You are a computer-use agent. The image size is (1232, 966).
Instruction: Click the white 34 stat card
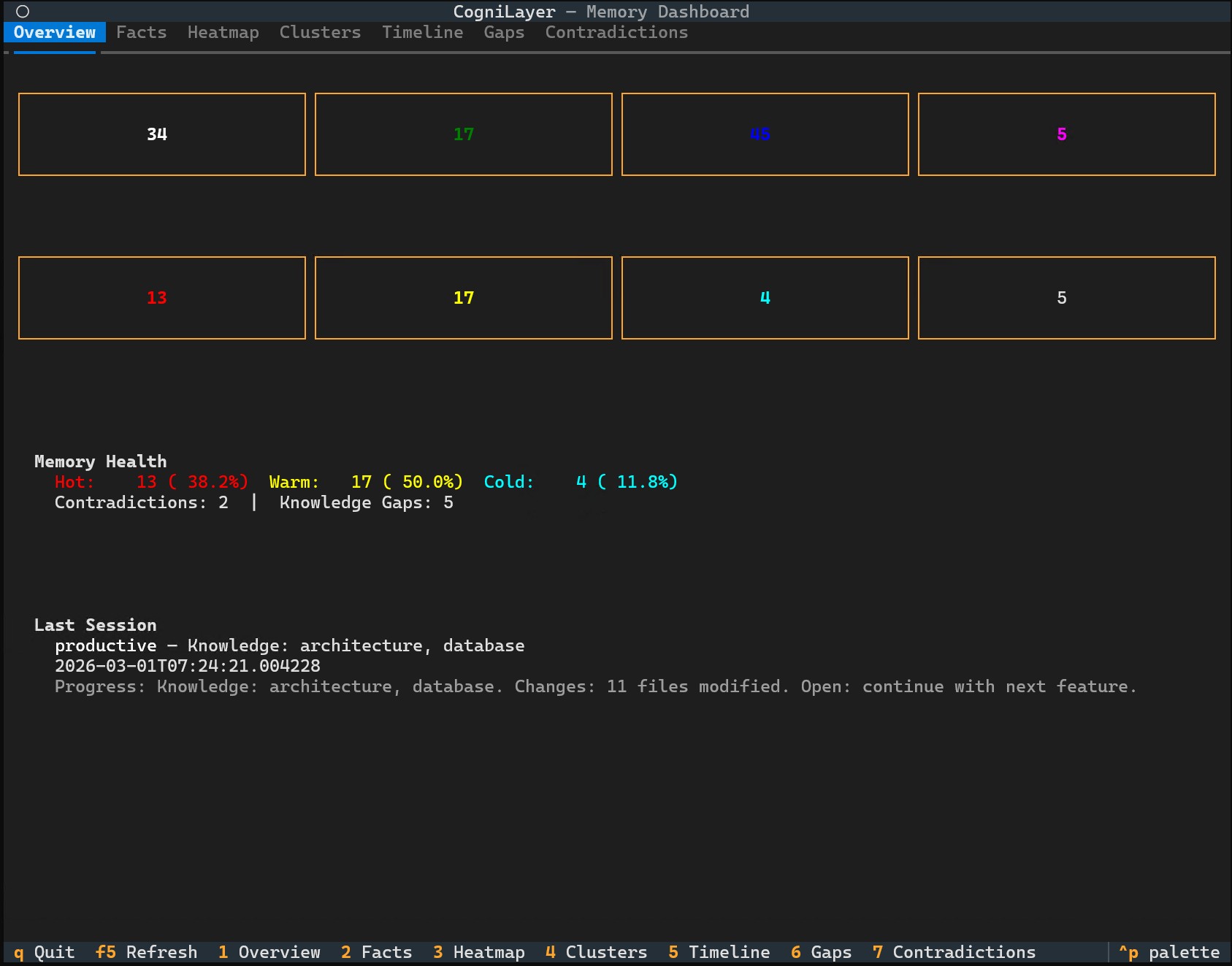162,134
